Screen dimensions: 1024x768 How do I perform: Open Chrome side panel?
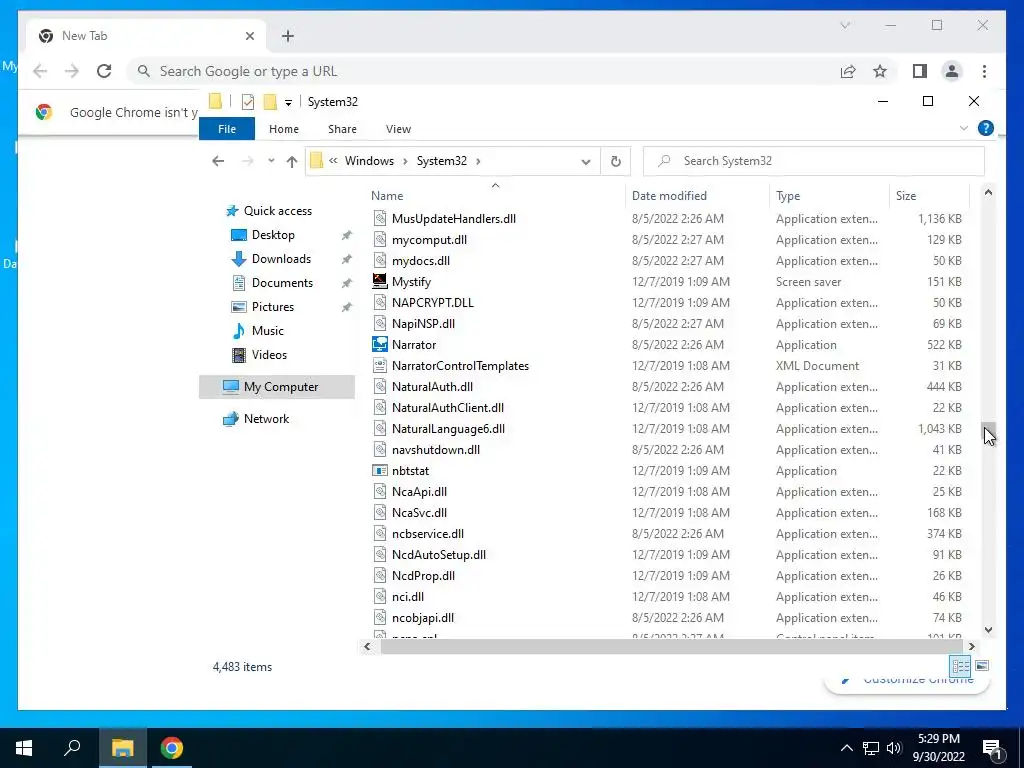(920, 71)
